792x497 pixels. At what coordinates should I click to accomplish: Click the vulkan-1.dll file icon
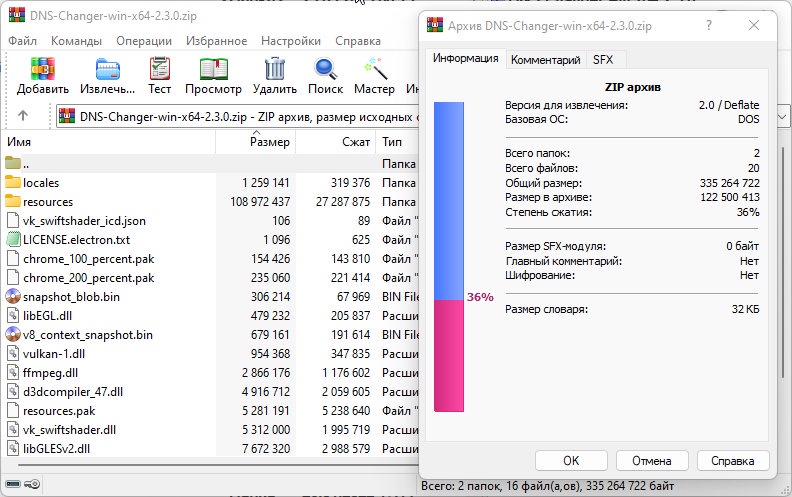13,354
